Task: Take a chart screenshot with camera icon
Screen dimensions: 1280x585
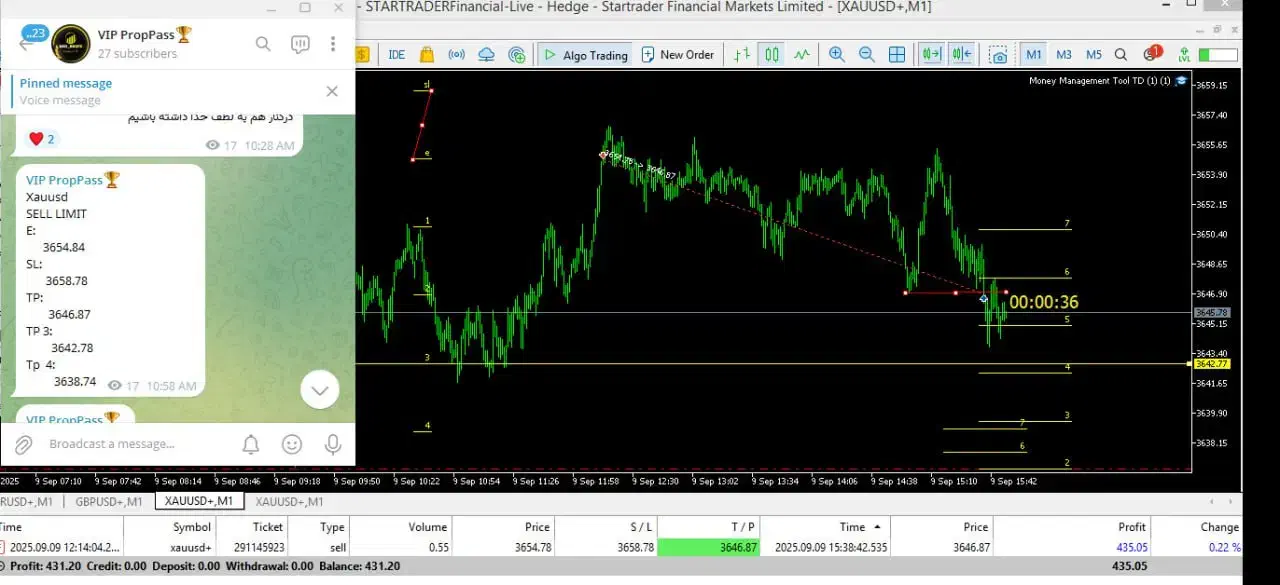Action: pyautogui.click(x=998, y=55)
